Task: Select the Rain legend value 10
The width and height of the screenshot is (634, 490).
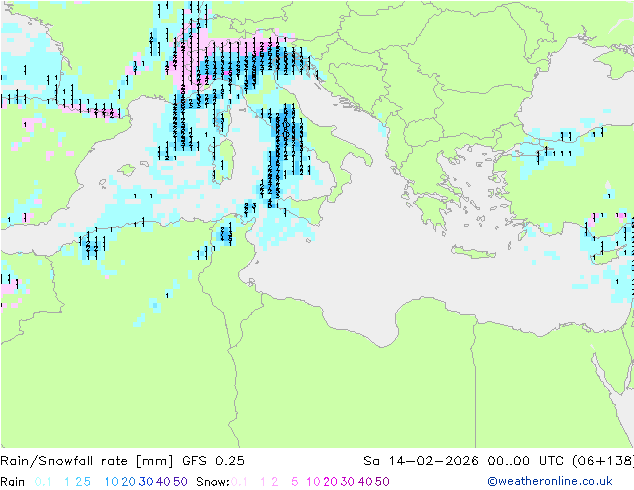Action: point(112,482)
